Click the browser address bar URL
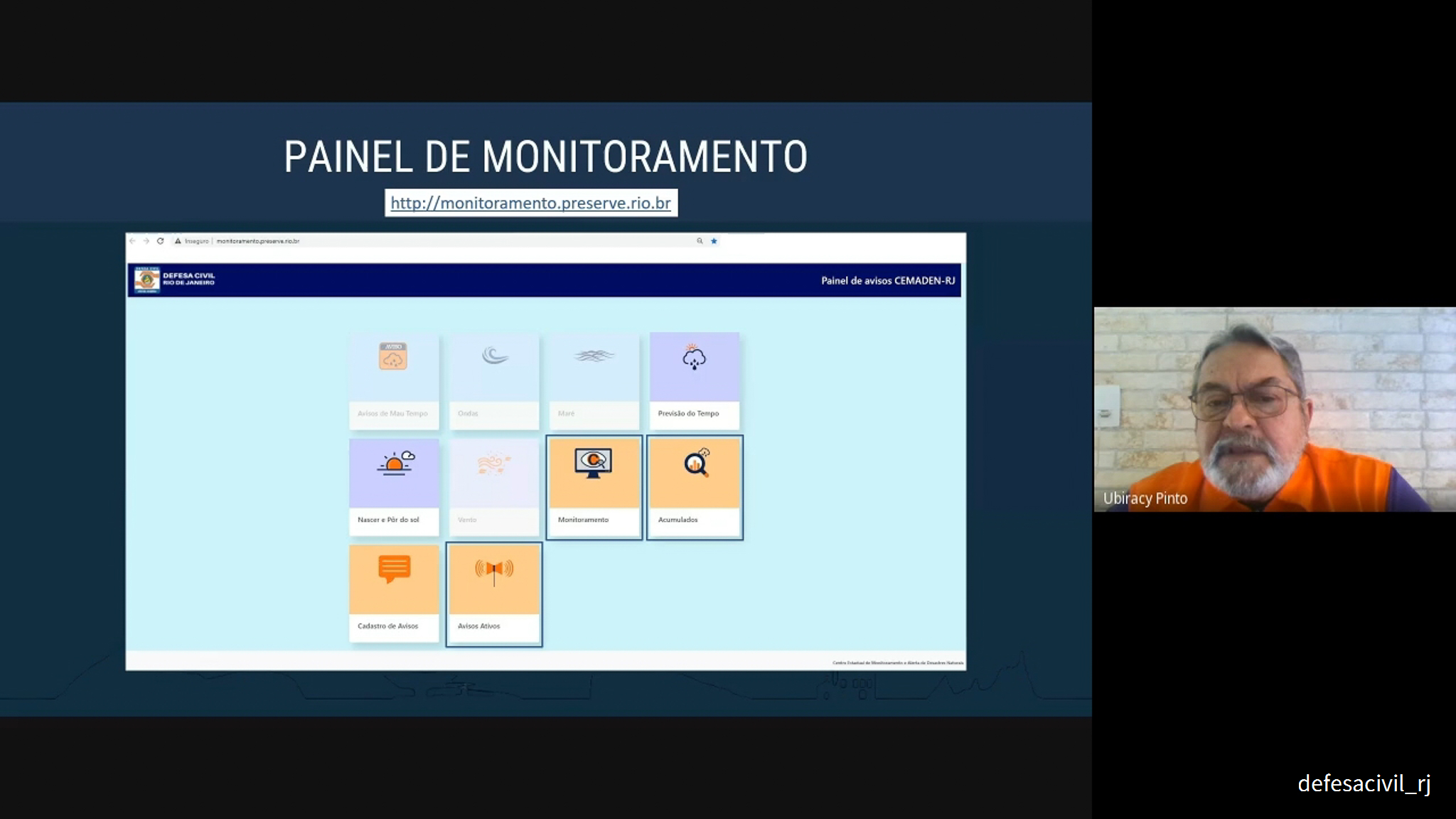The height and width of the screenshot is (819, 1456). (x=258, y=241)
